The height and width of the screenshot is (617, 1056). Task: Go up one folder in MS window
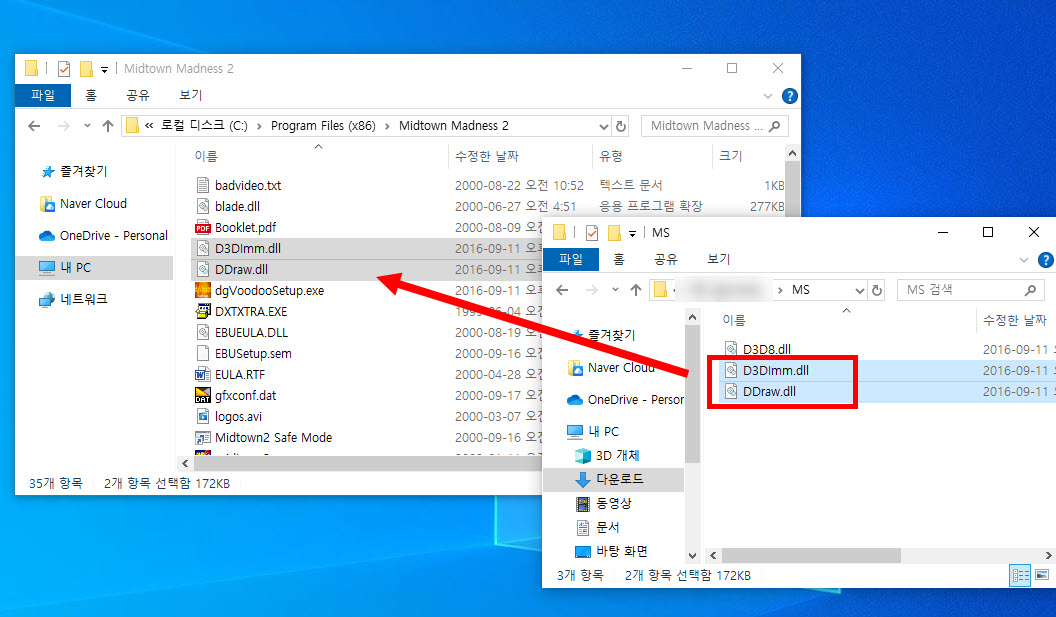(x=636, y=290)
